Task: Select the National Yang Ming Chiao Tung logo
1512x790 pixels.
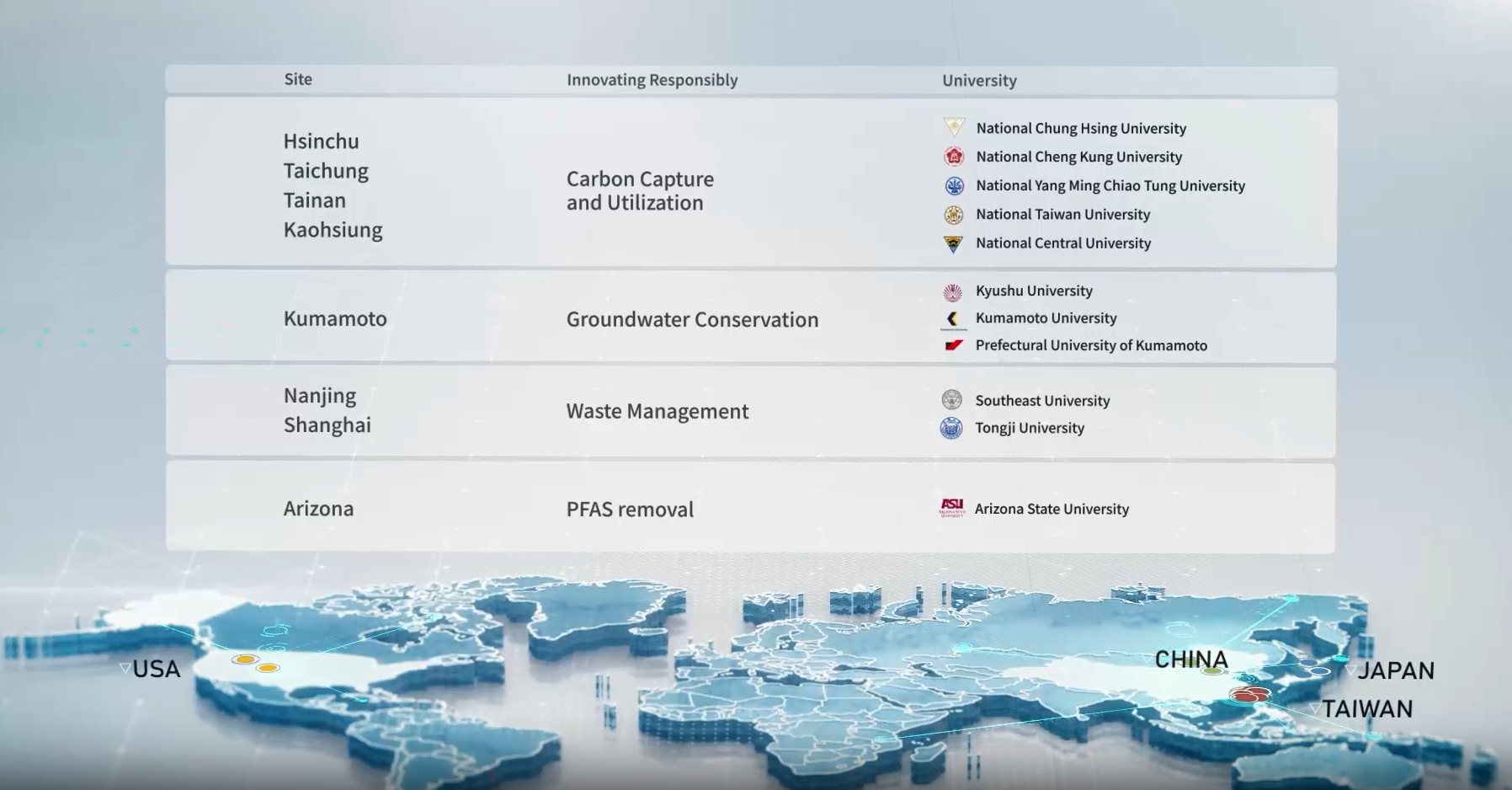Action: click(954, 186)
